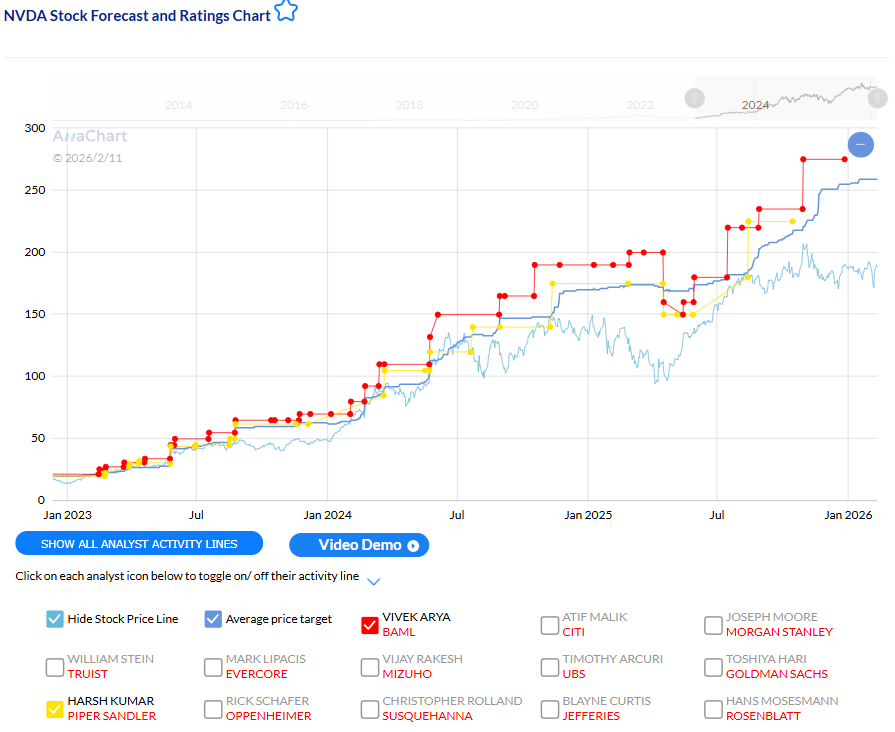Toggle the Hide Stock Price Line checkbox
This screenshot has width=895, height=732.
pyautogui.click(x=55, y=619)
